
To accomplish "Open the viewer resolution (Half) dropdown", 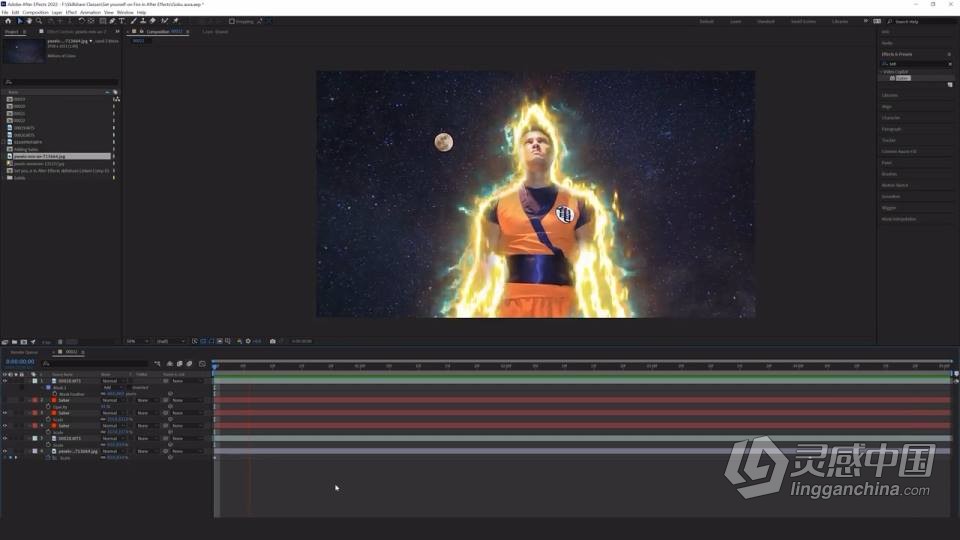I will coord(170,341).
